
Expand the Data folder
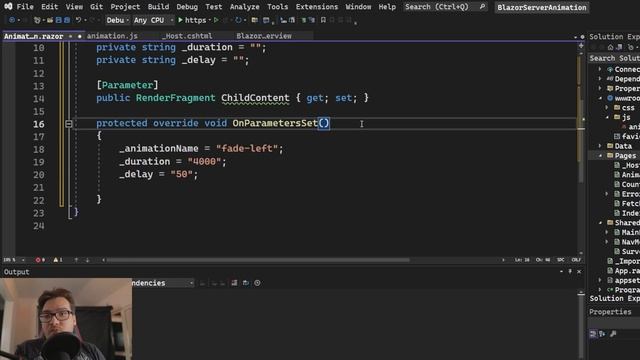point(600,146)
